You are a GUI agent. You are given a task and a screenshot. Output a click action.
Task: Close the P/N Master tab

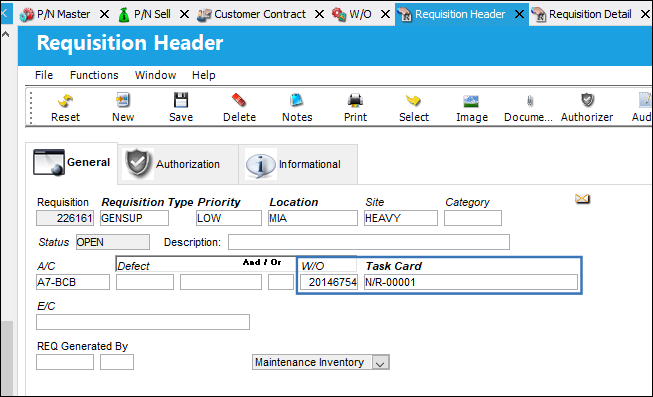[x=105, y=15]
